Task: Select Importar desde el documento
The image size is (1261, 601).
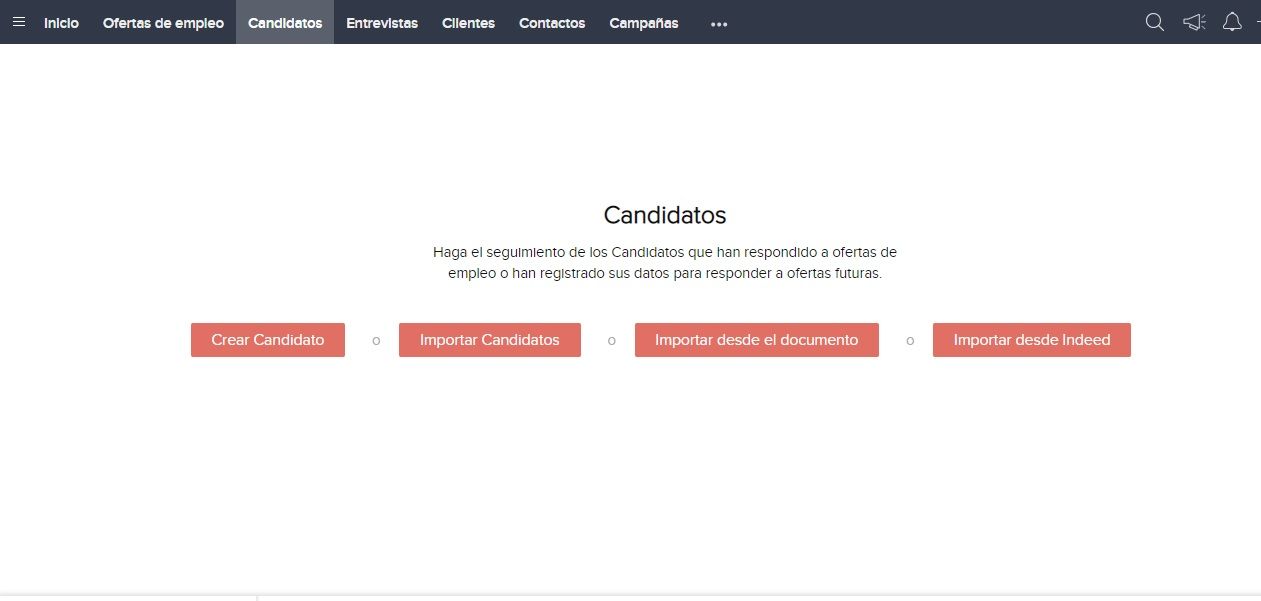Action: point(756,339)
